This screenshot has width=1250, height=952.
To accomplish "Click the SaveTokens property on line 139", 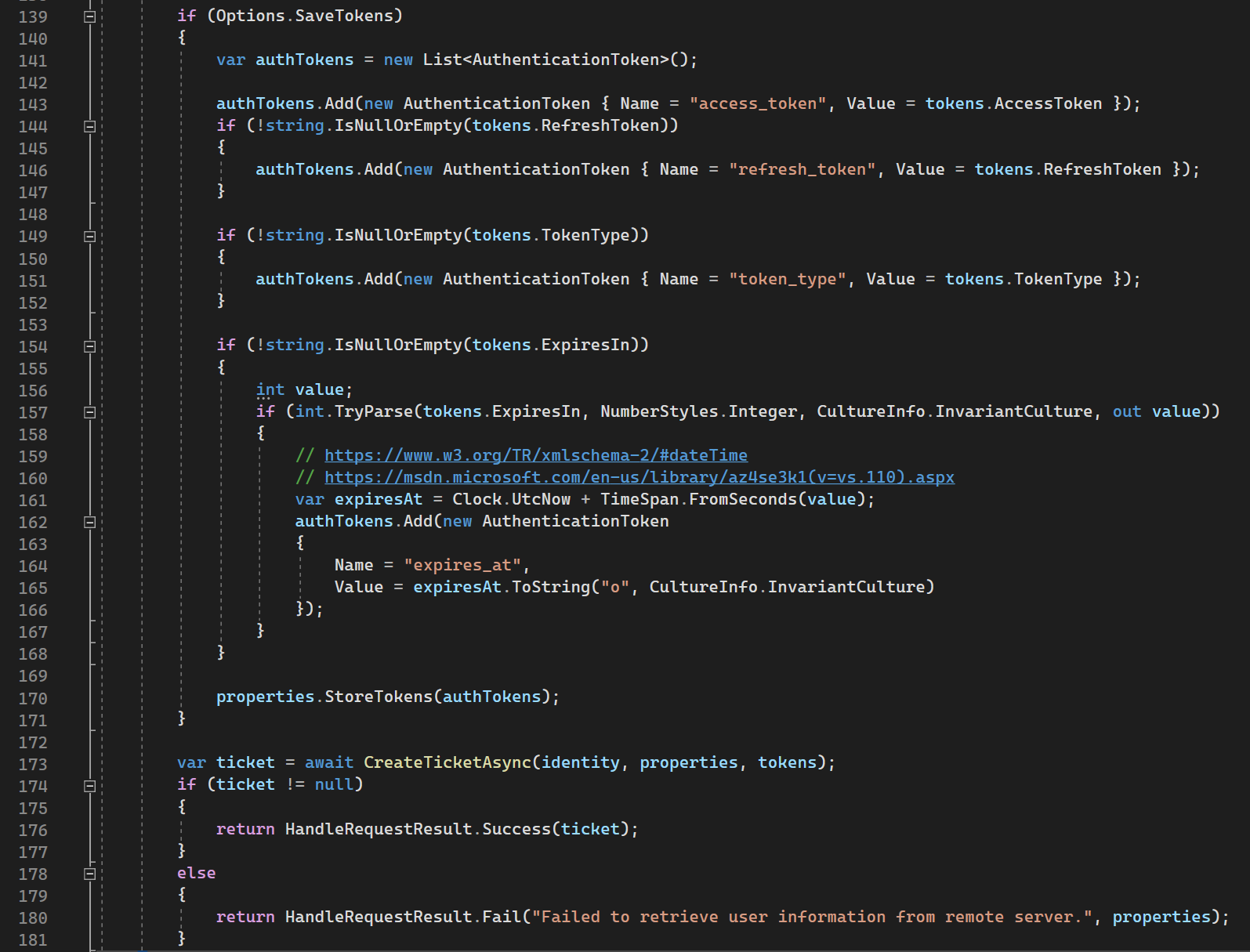I will [x=344, y=16].
